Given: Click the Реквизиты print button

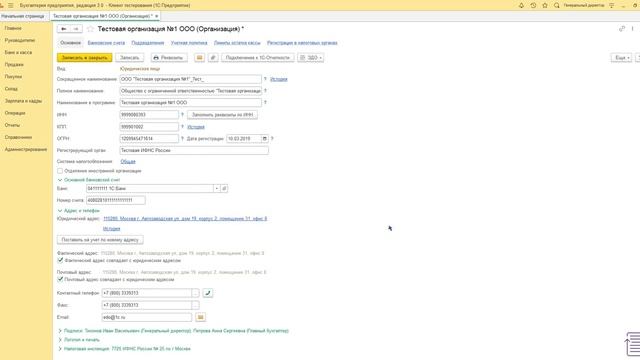Looking at the screenshot, I should pyautogui.click(x=169, y=58).
